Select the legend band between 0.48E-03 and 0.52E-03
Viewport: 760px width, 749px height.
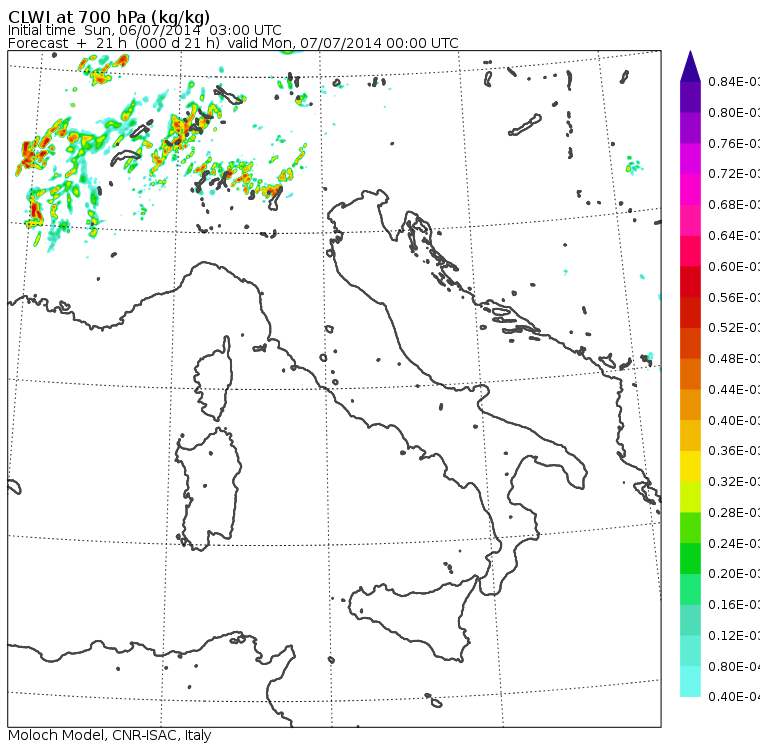pyautogui.click(x=690, y=343)
